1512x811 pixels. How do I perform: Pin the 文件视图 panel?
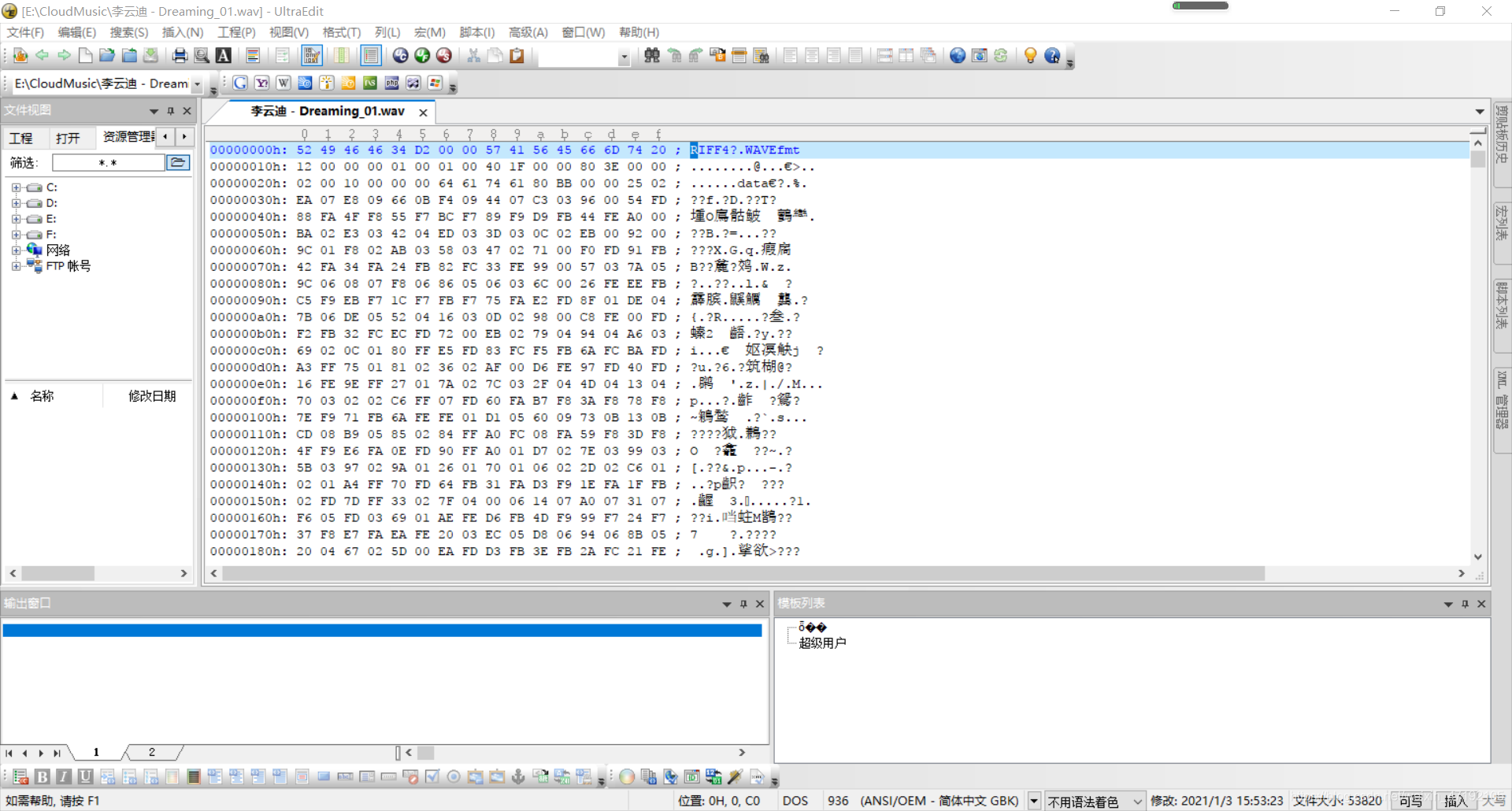coord(170,111)
